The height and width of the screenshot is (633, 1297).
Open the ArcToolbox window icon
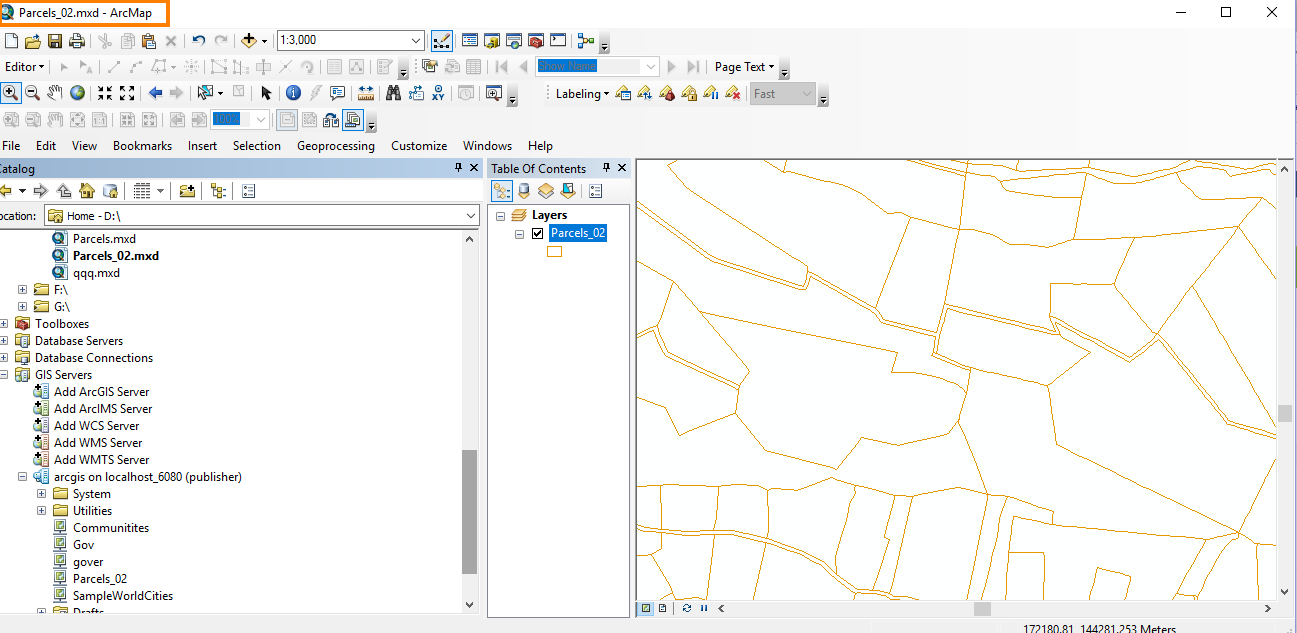coord(536,41)
